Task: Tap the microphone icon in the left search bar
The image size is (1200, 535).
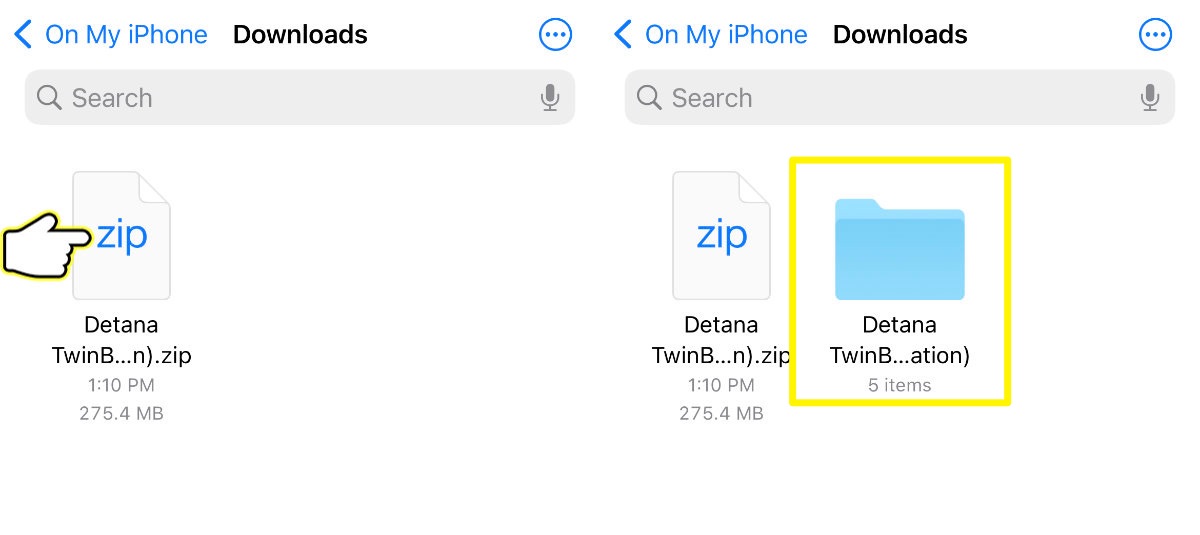Action: point(549,98)
